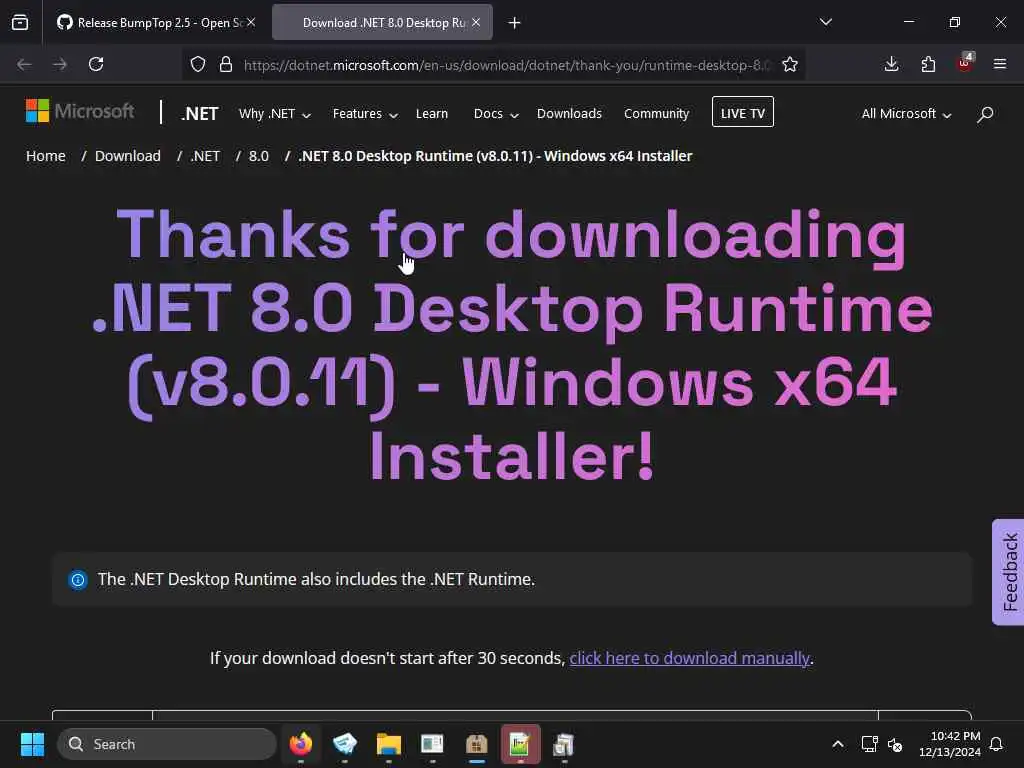The height and width of the screenshot is (768, 1024).
Task: Expand the Features menu
Action: point(365,114)
